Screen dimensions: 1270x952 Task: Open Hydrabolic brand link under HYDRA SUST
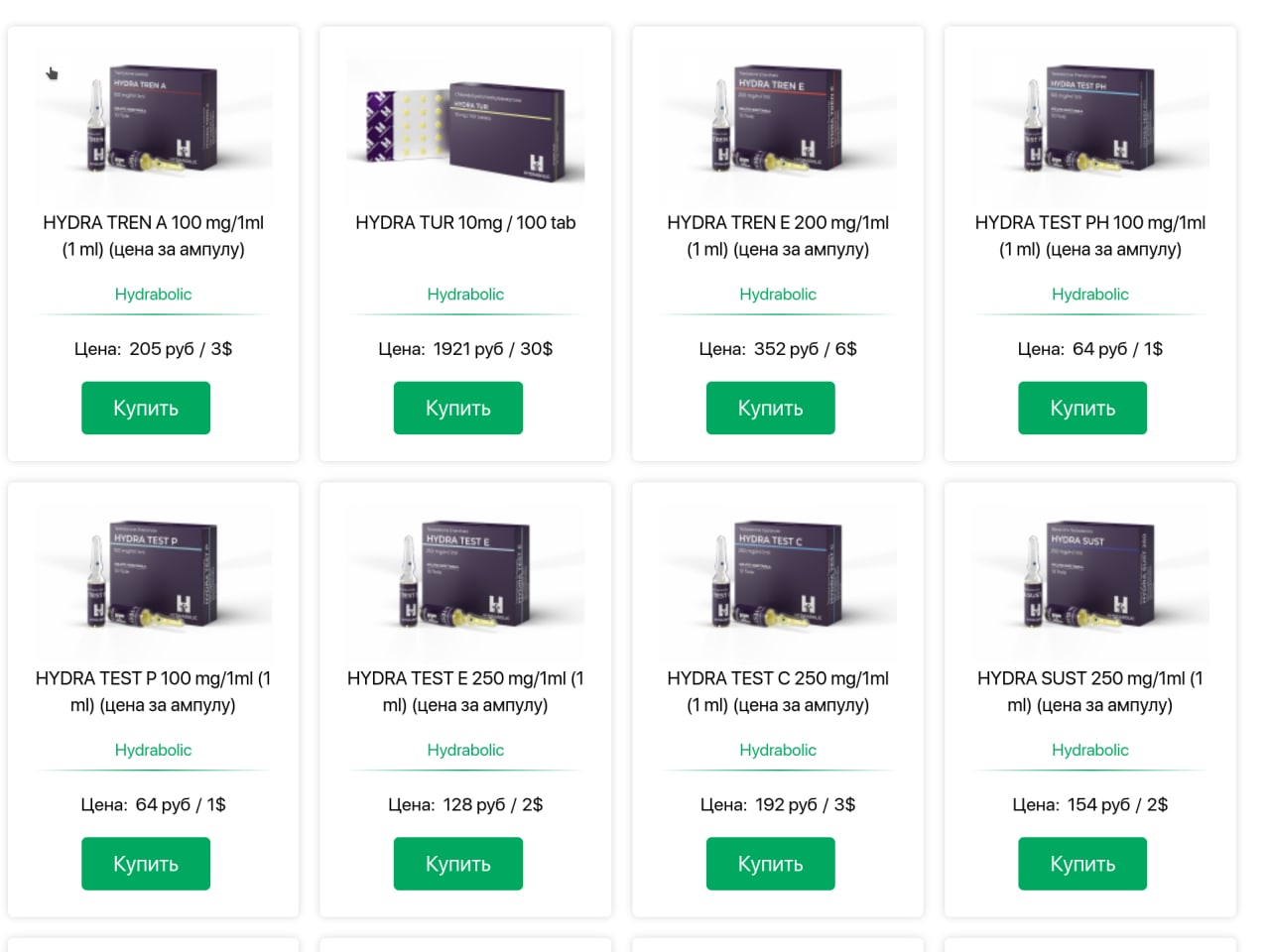pos(1089,751)
